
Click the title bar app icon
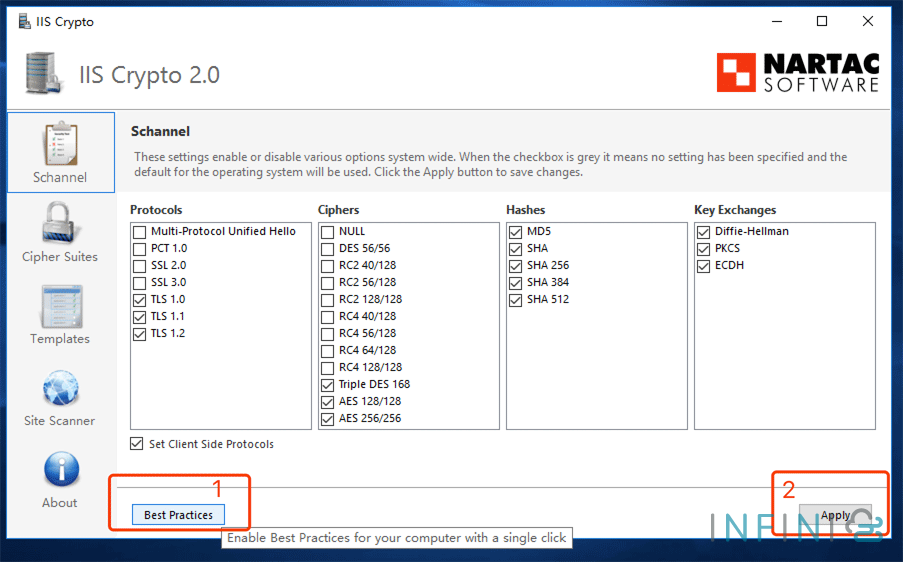tap(24, 22)
